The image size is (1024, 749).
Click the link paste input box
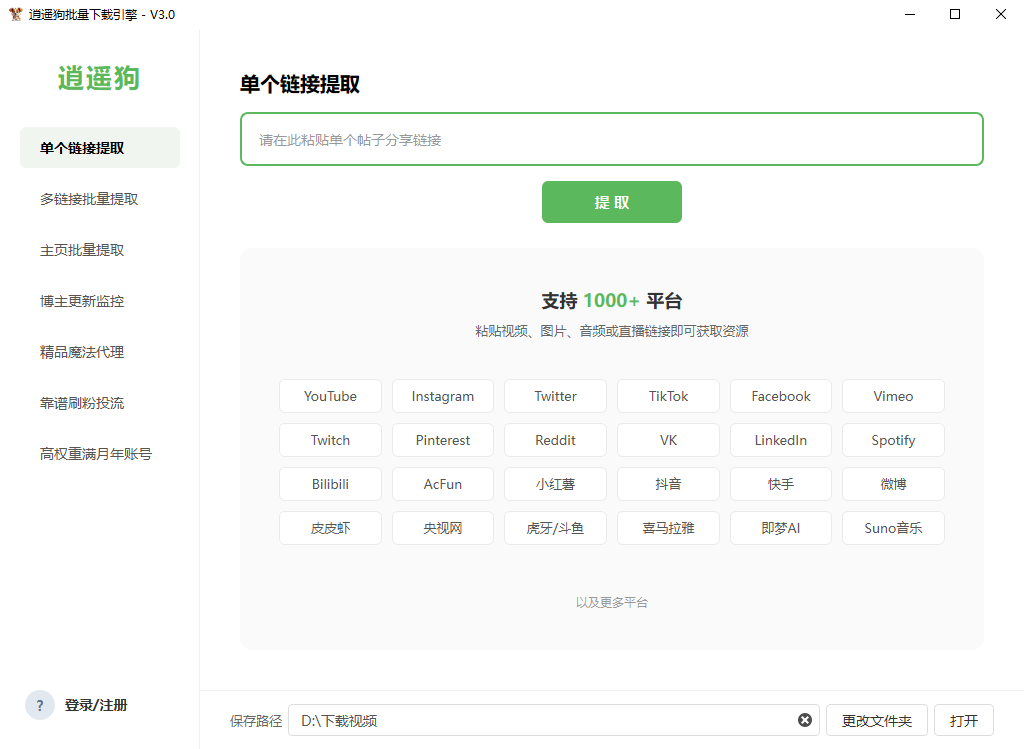pos(611,139)
